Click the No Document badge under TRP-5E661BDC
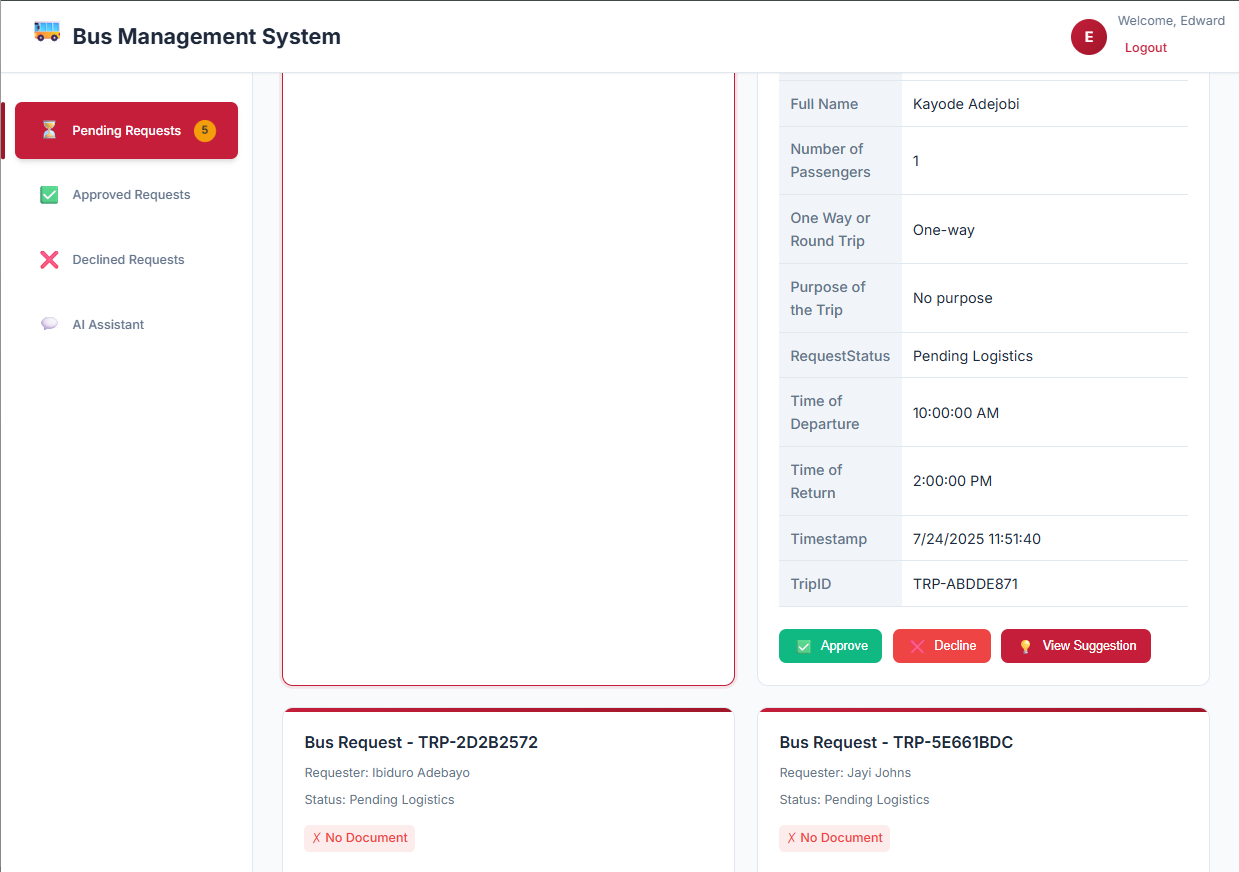The width and height of the screenshot is (1239, 872). click(834, 838)
